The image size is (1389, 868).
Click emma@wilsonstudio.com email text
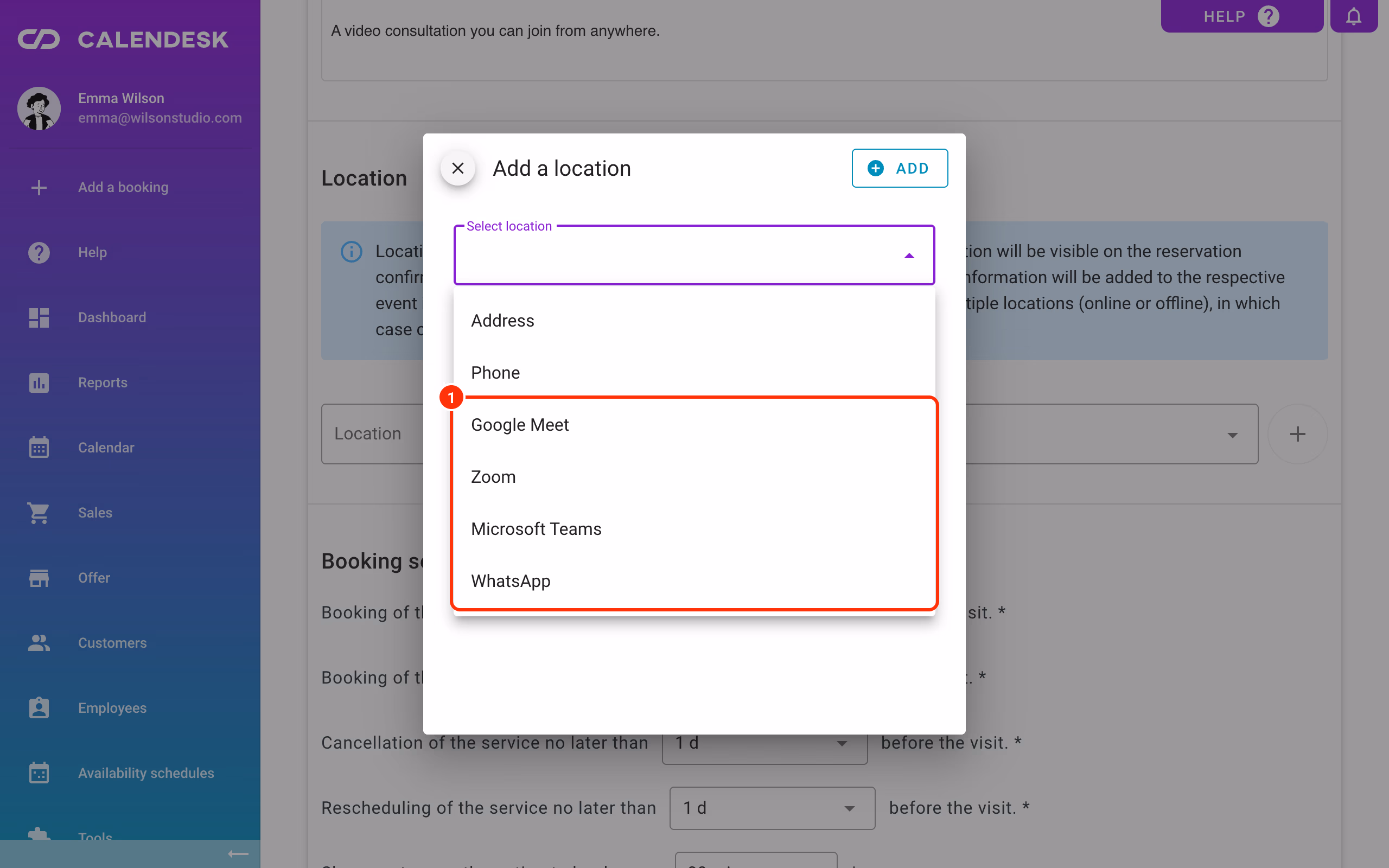(x=160, y=118)
